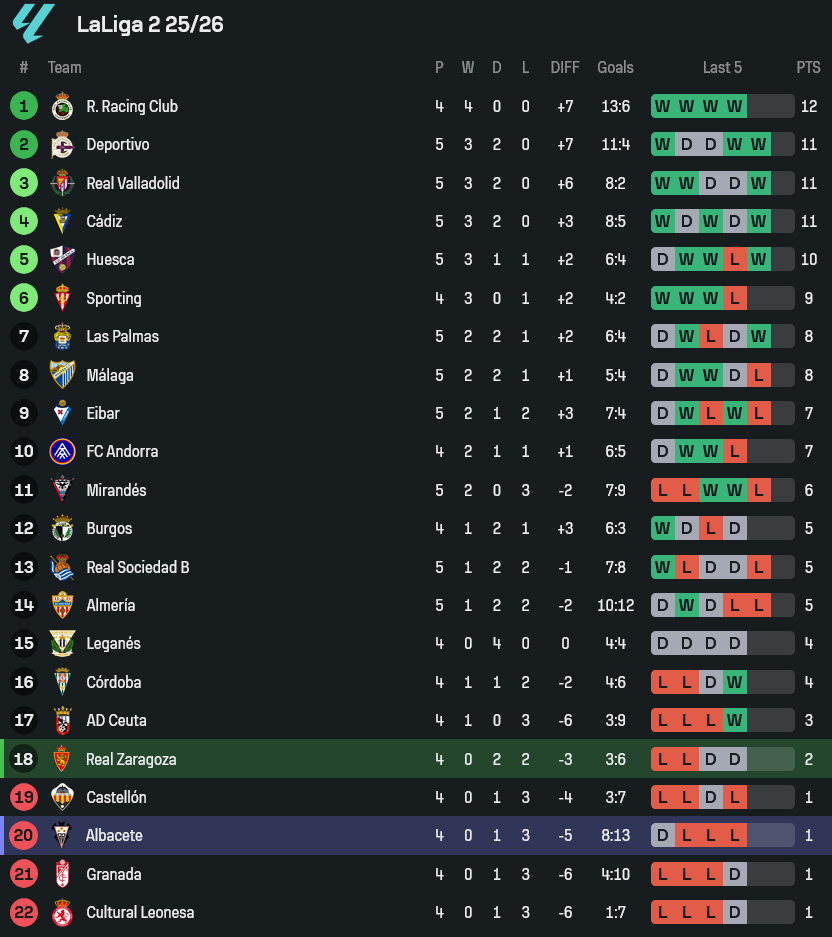Click the FC Andorra round badge
Viewport: 832px width, 937px height.
(x=62, y=452)
